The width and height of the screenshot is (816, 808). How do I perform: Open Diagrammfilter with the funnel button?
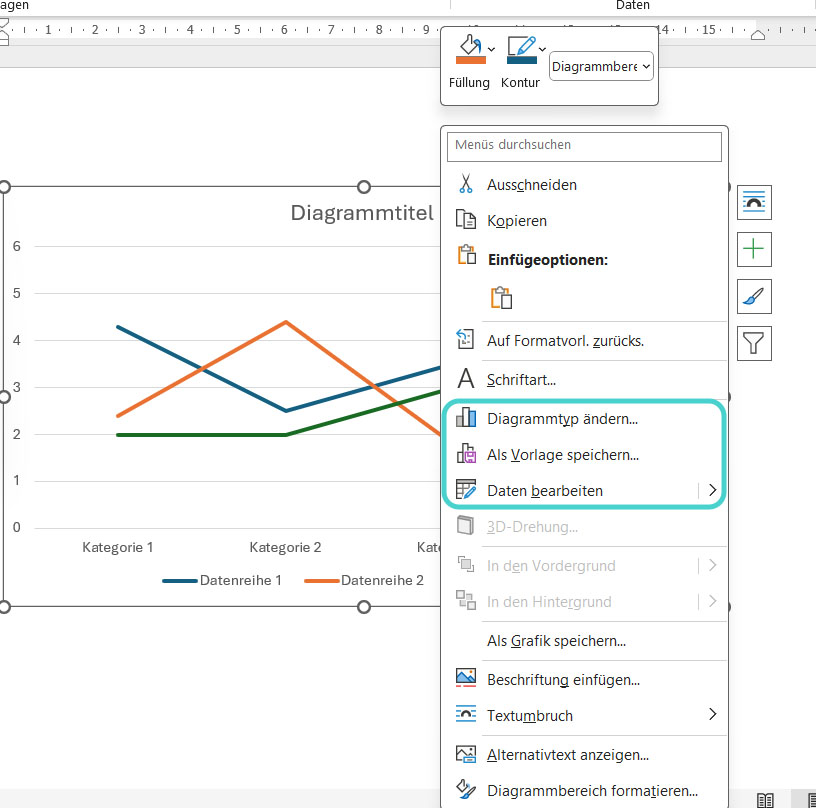754,343
